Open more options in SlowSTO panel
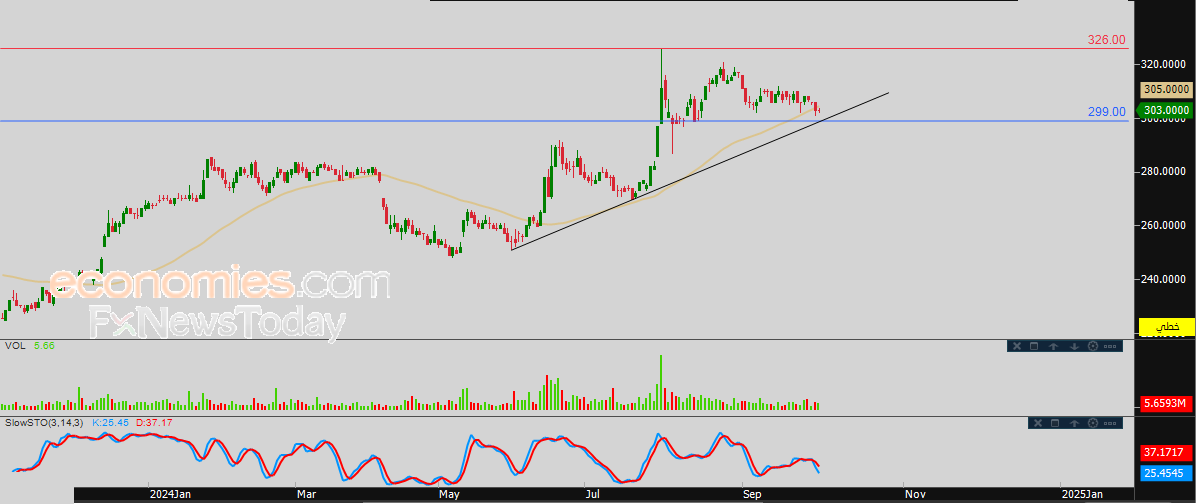Image resolution: width=1196 pixels, height=504 pixels. [x=1110, y=423]
